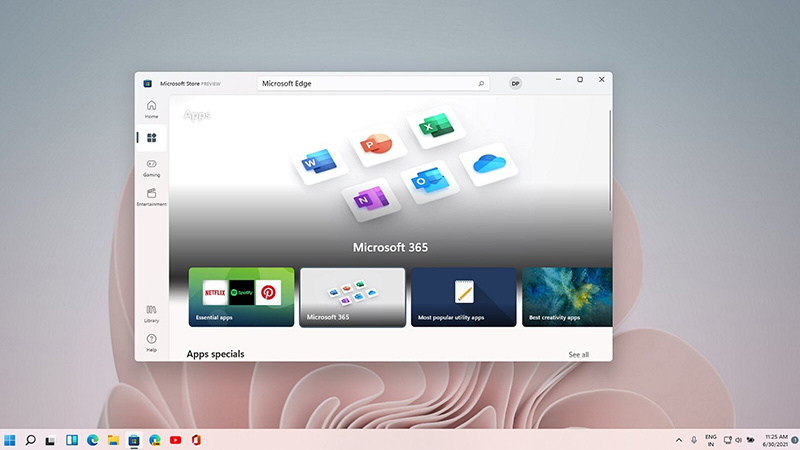Open notification count badge on taskbar
This screenshot has height=450, width=800.
pyautogui.click(x=795, y=440)
